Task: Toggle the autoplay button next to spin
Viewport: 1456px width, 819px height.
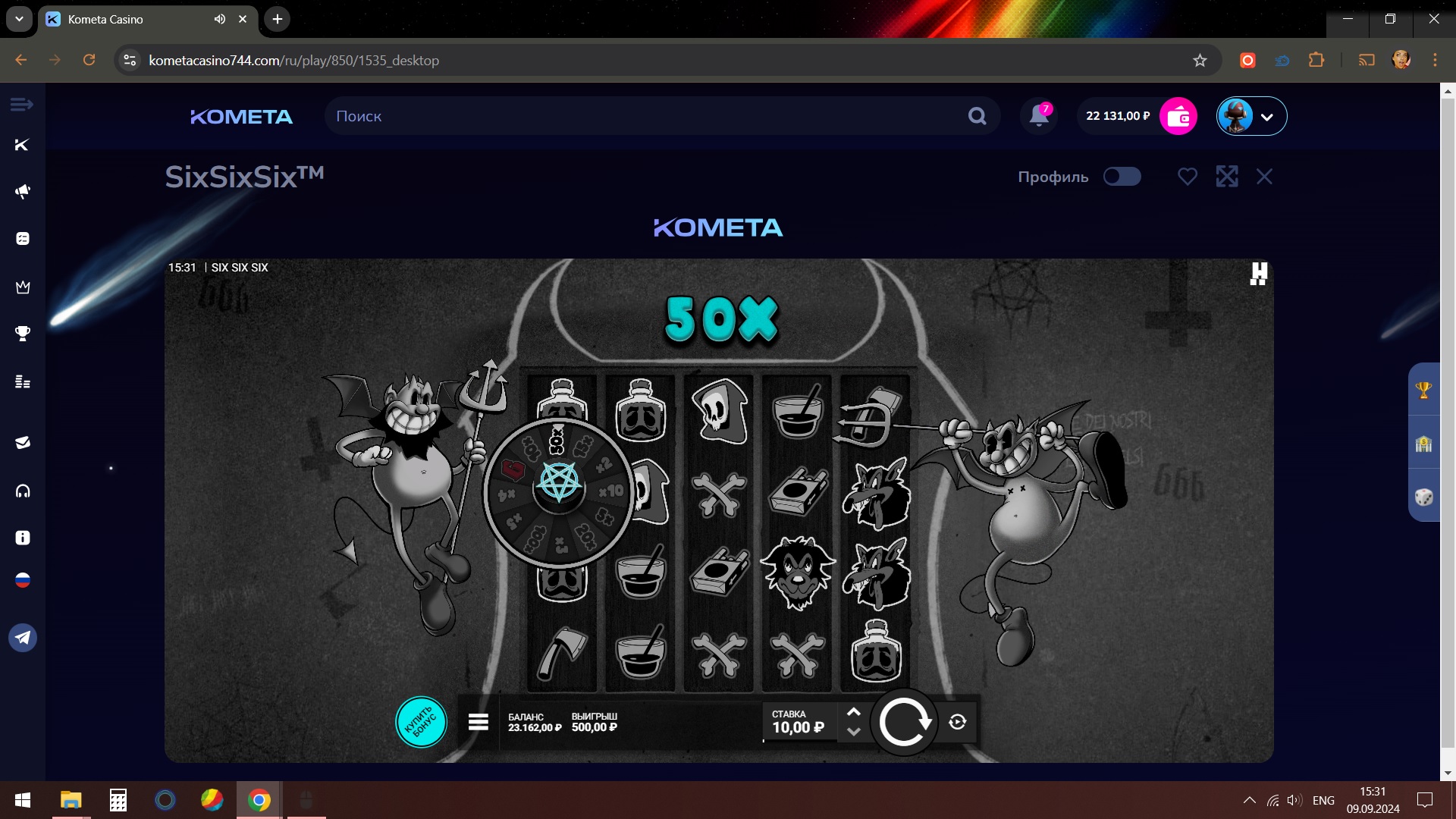Action: pos(957,722)
